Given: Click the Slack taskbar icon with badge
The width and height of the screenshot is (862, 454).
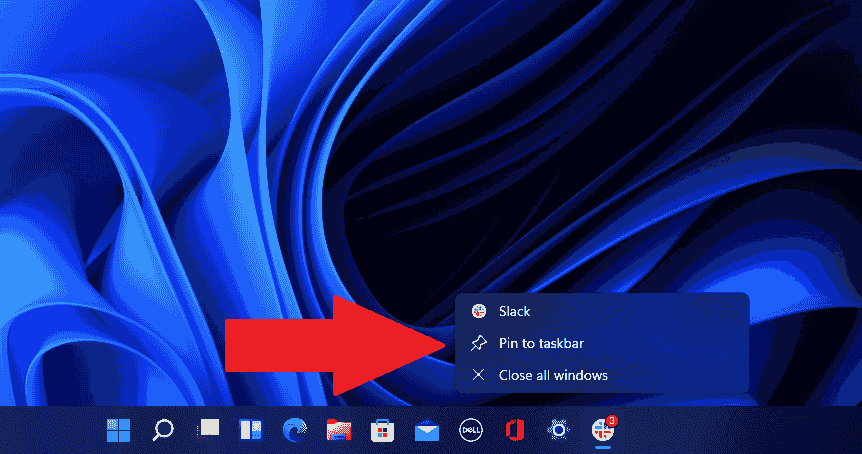Looking at the screenshot, I should pos(603,430).
